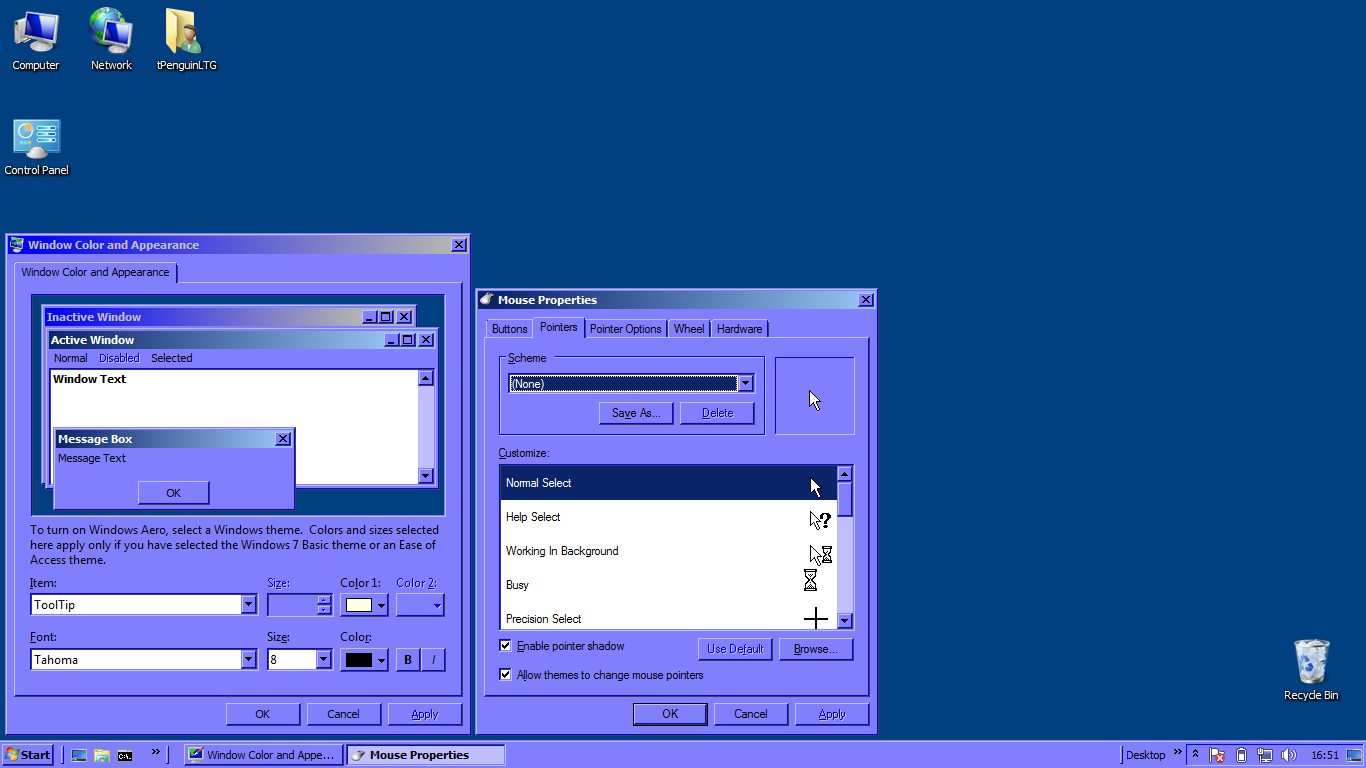Click the taskbar clock showing 16:51
Image resolution: width=1366 pixels, height=768 pixels.
[1325, 755]
